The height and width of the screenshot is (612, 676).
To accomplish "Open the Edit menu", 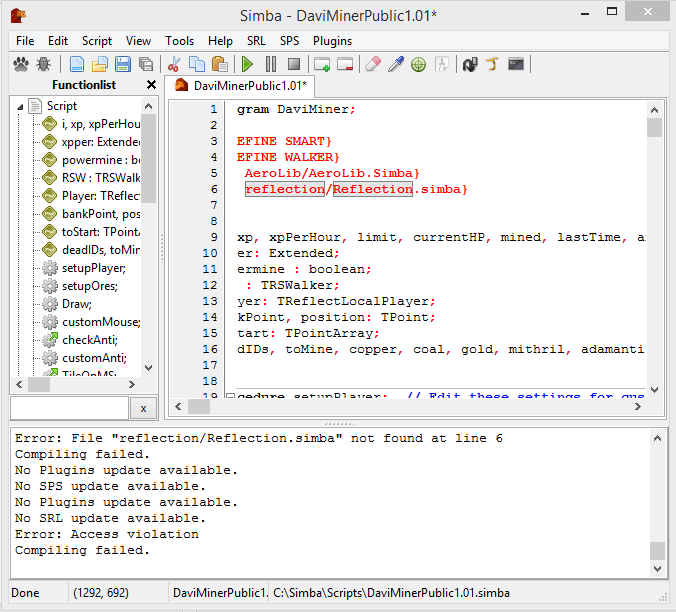I will pyautogui.click(x=58, y=41).
